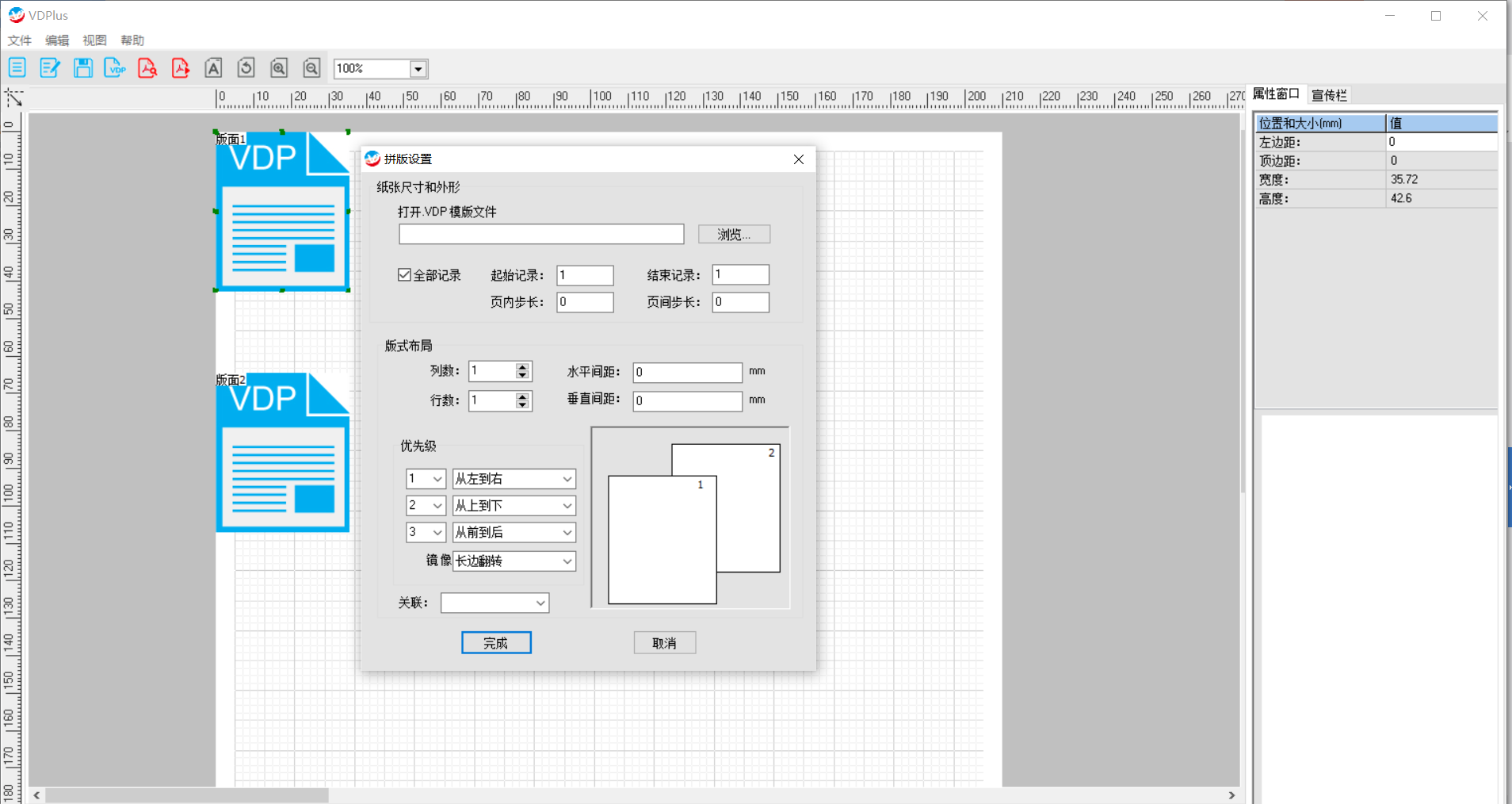Screen dimensions: 1512x804
Task: Click the rotate page icon
Action: (246, 67)
